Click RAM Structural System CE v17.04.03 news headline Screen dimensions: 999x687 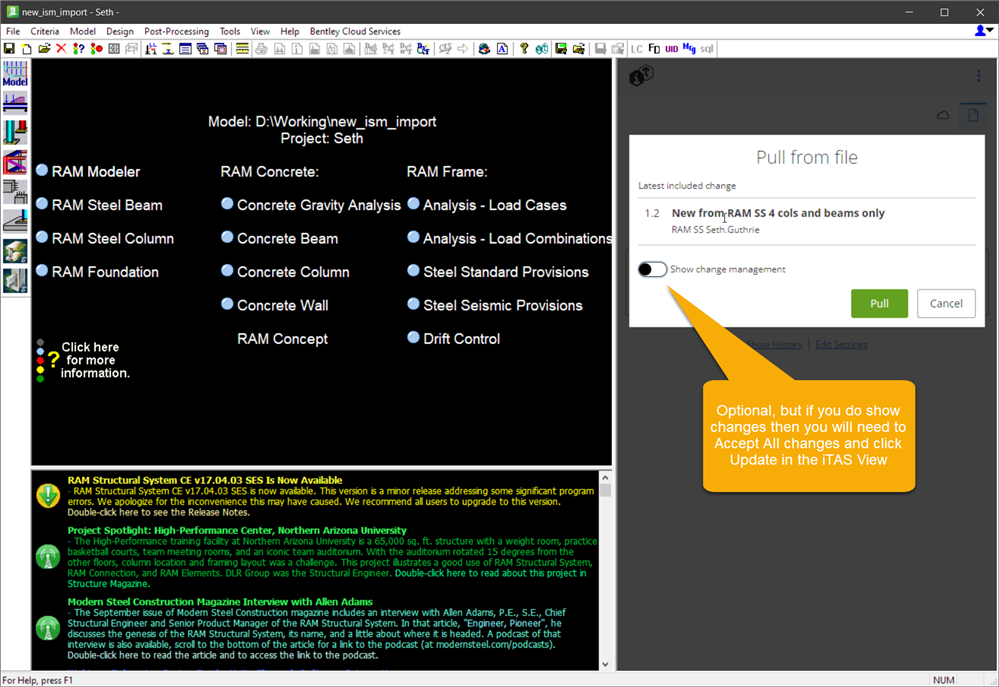click(x=205, y=481)
